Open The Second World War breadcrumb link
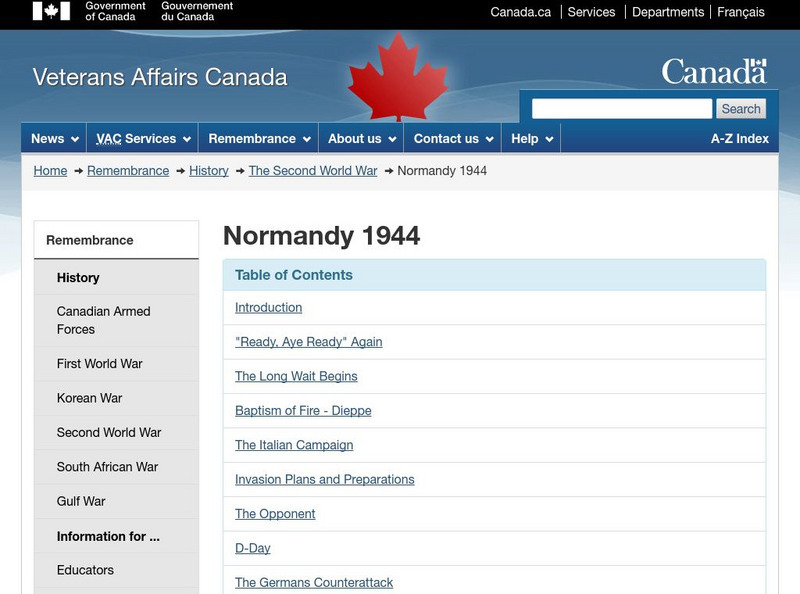This screenshot has height=594, width=800. point(313,171)
